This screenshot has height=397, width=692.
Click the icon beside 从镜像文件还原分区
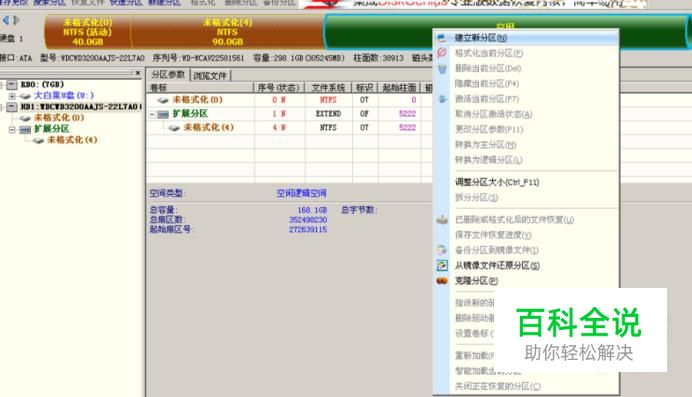(442, 265)
